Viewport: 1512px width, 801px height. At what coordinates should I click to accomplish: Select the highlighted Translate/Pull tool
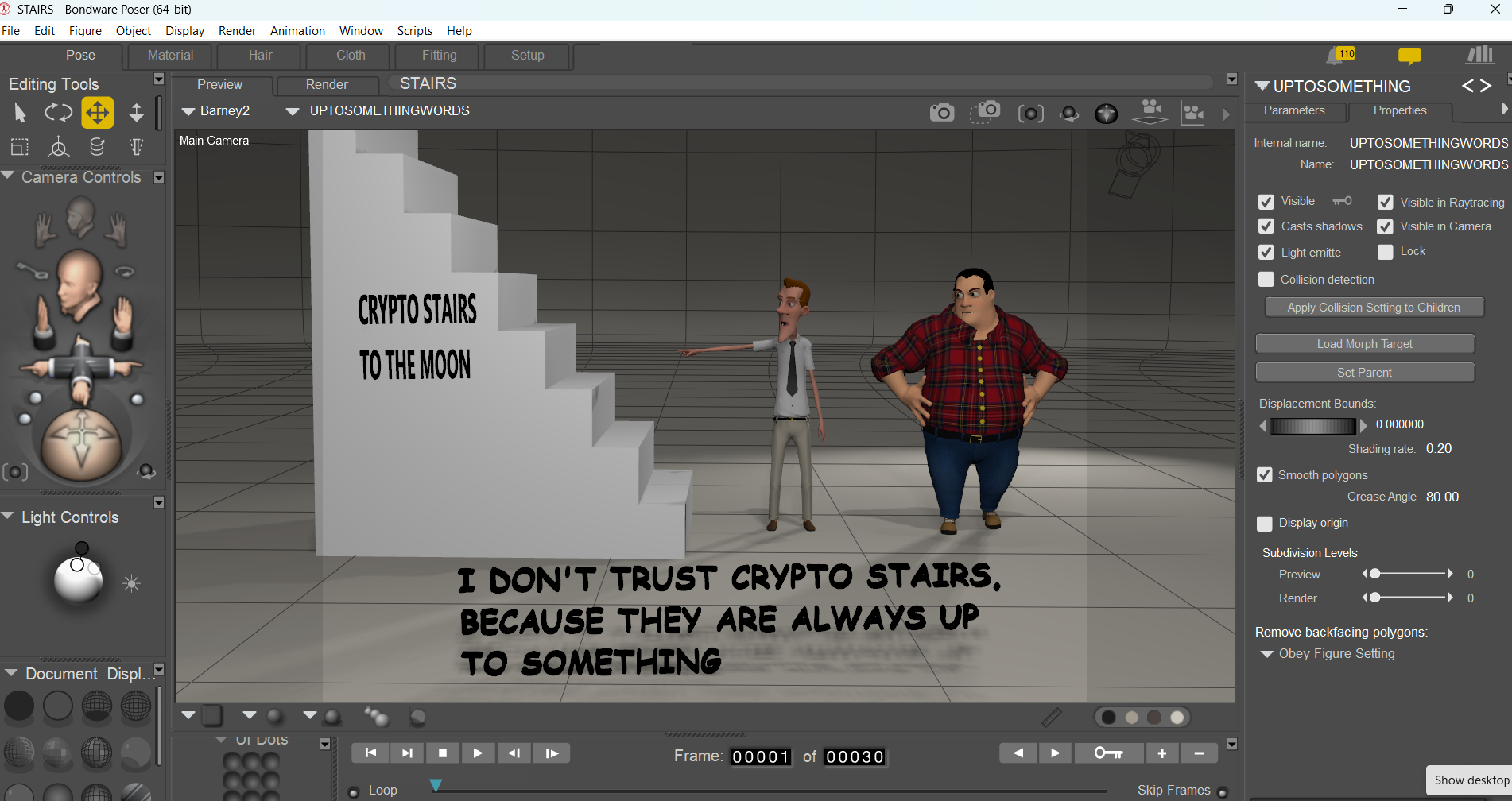[x=97, y=113]
